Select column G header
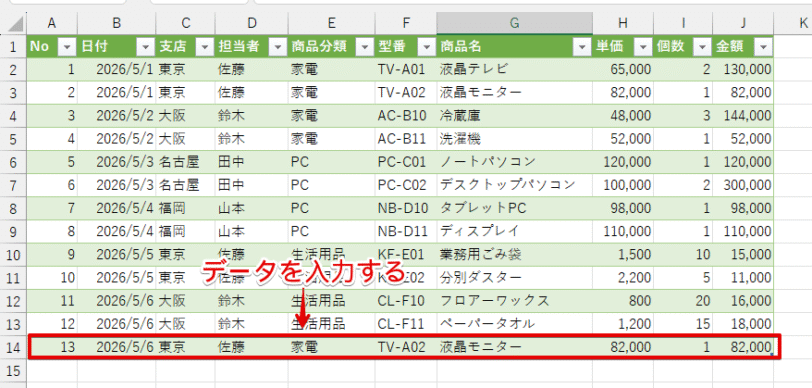Viewport: 812px width, 388px height. coord(515,23)
